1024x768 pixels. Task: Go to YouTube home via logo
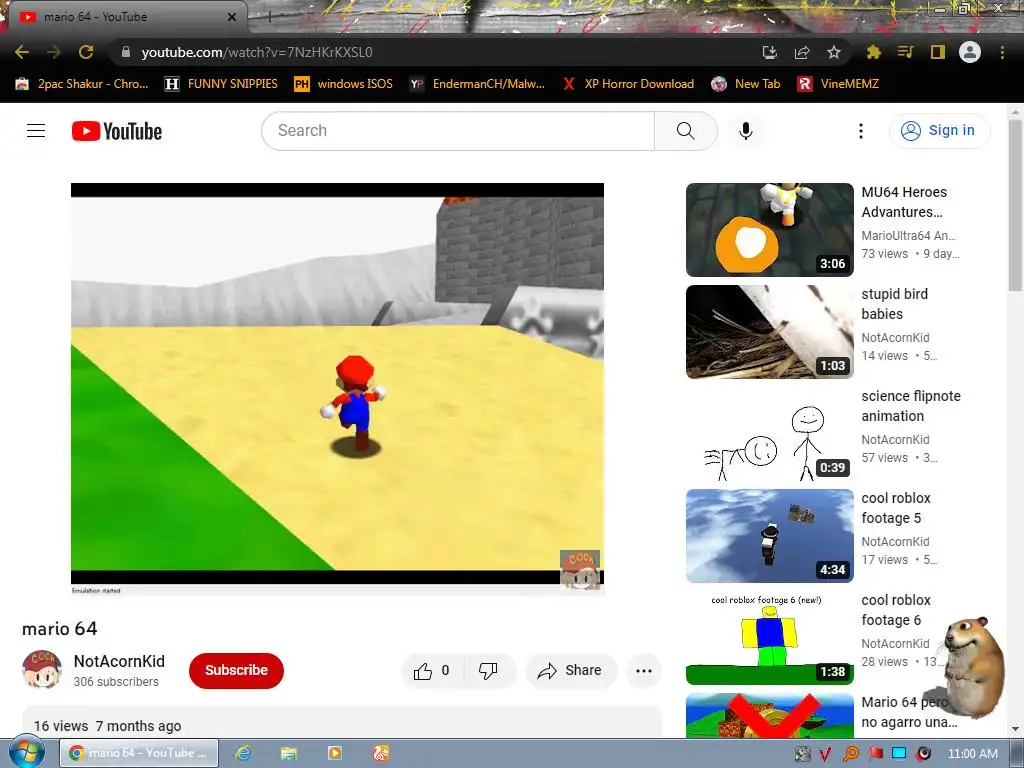coord(117,131)
